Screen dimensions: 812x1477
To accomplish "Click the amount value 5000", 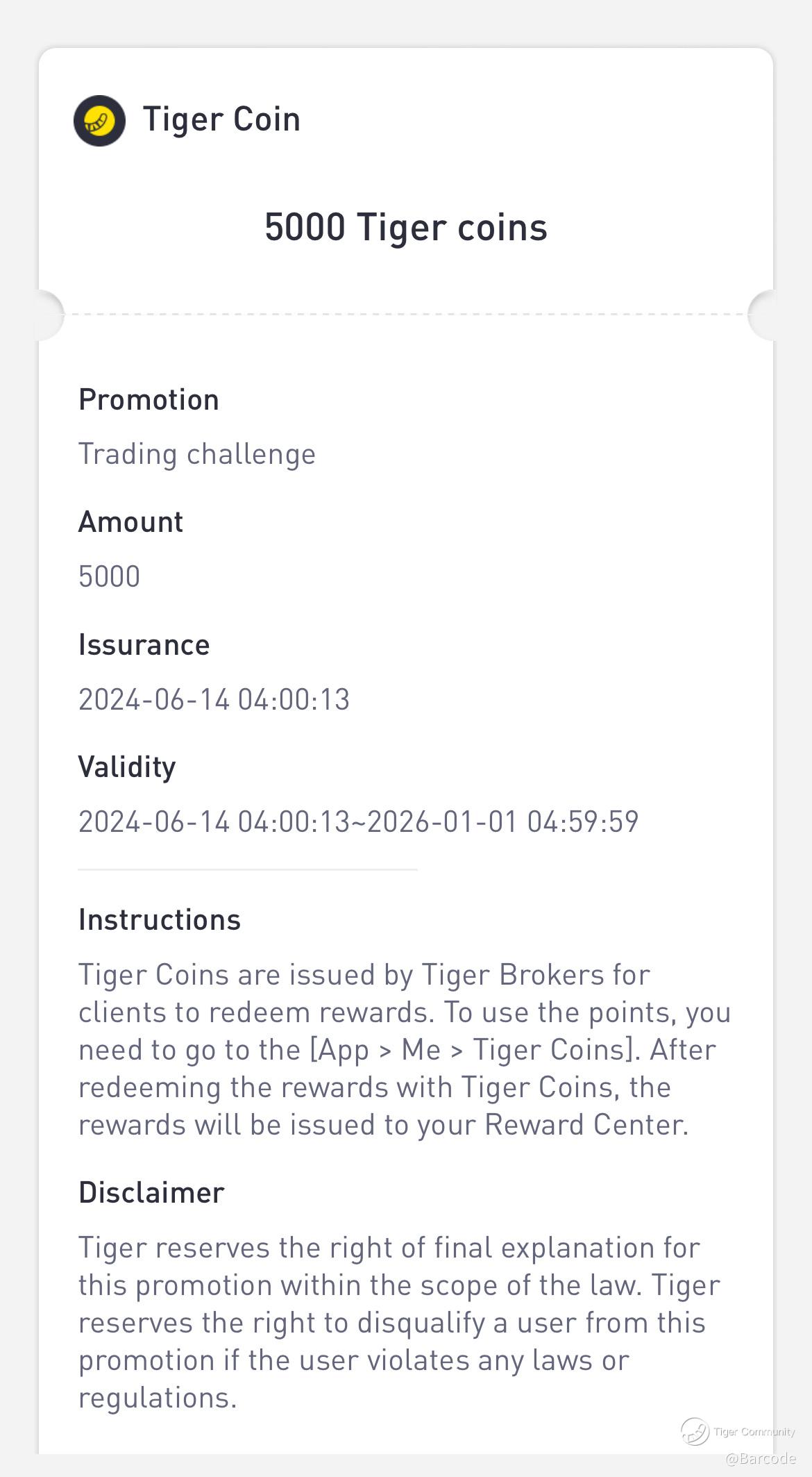I will [x=109, y=576].
